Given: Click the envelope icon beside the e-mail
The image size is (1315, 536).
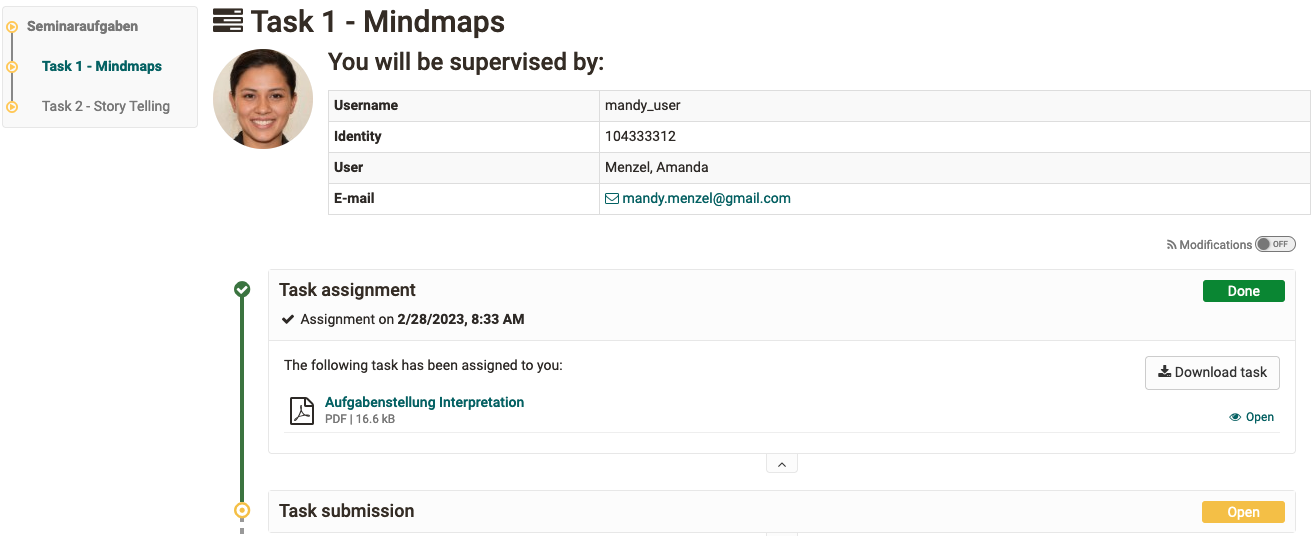Looking at the screenshot, I should coord(612,199).
